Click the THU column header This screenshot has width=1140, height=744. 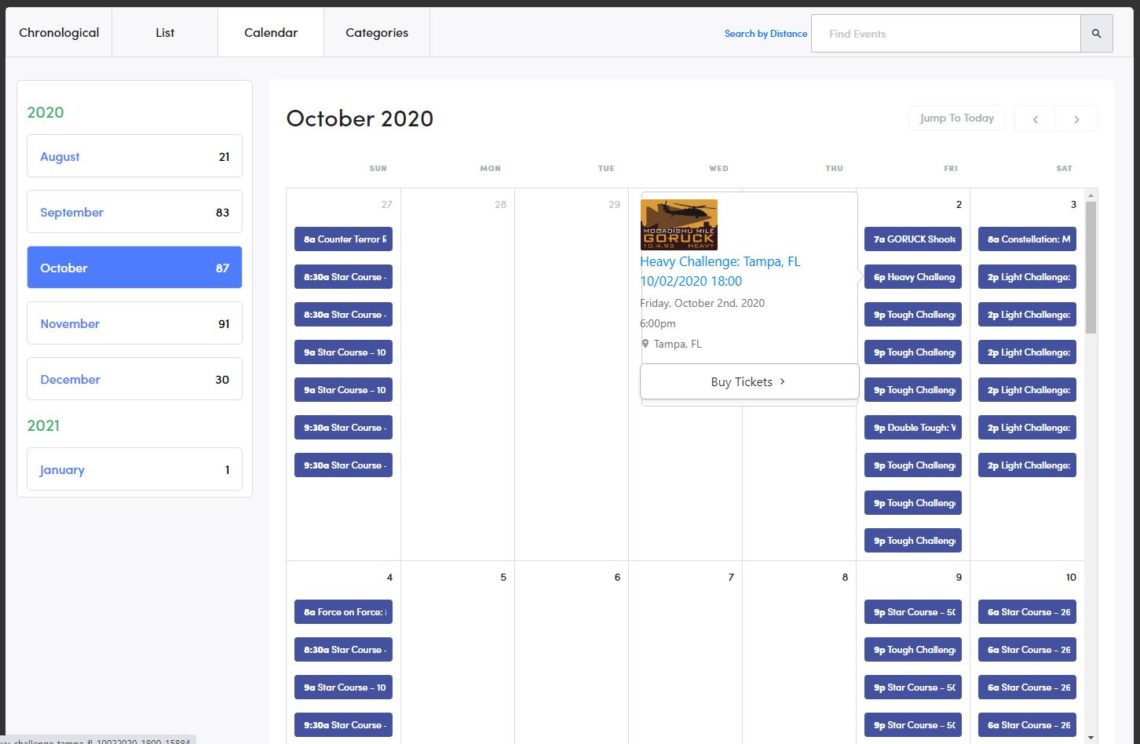click(x=835, y=168)
